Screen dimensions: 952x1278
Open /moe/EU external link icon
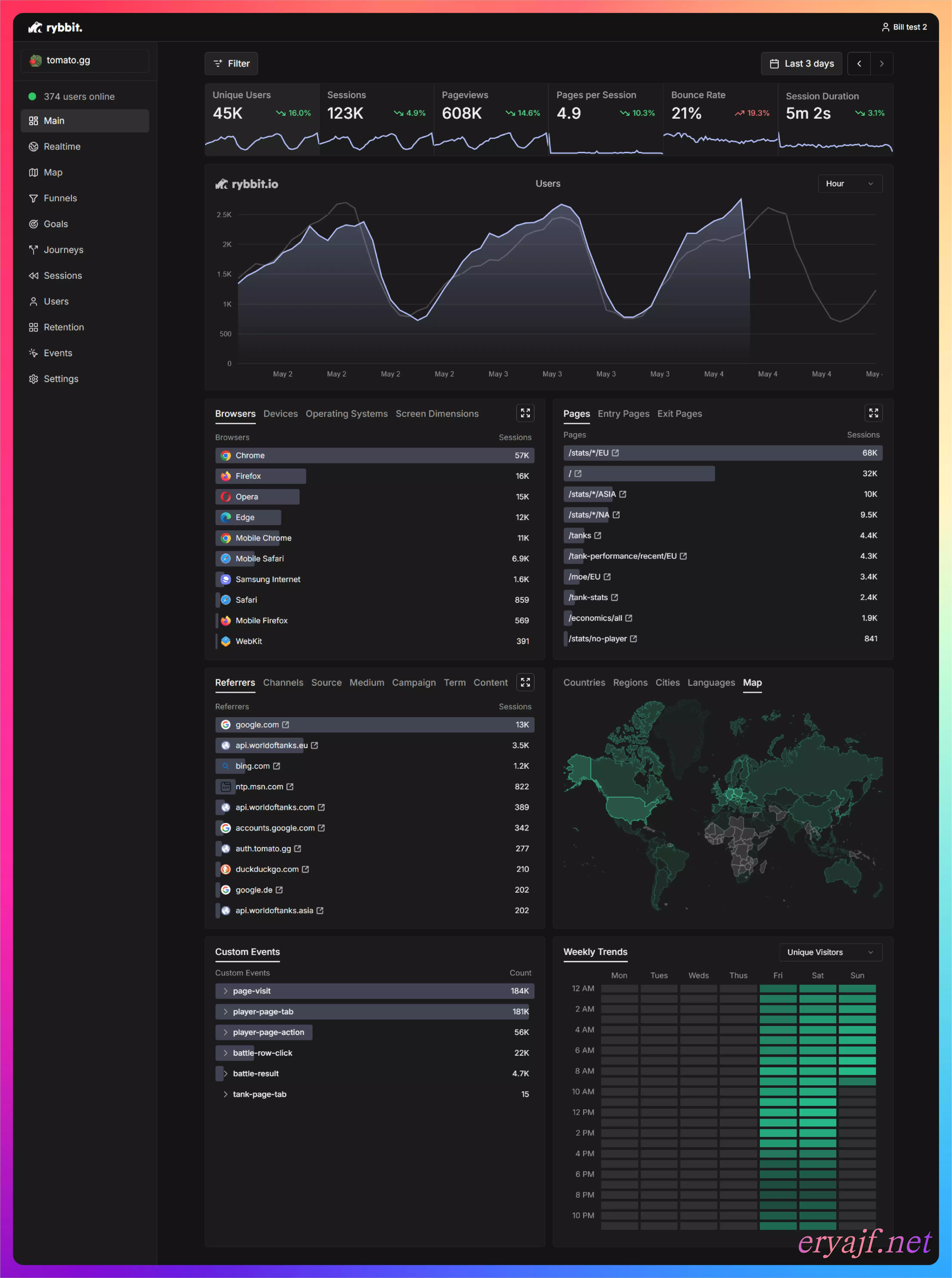tap(607, 577)
